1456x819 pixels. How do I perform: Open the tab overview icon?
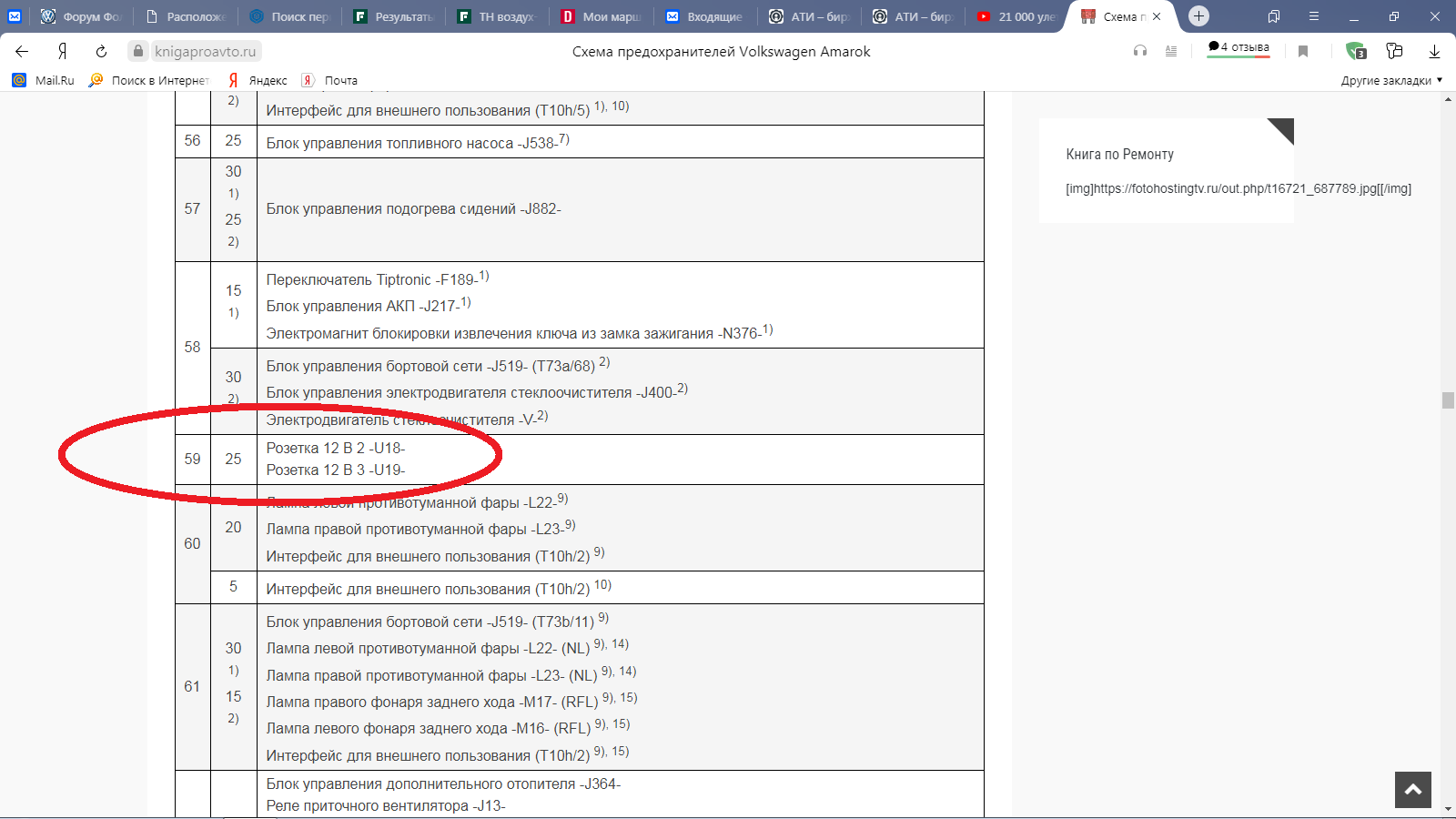point(1274,16)
